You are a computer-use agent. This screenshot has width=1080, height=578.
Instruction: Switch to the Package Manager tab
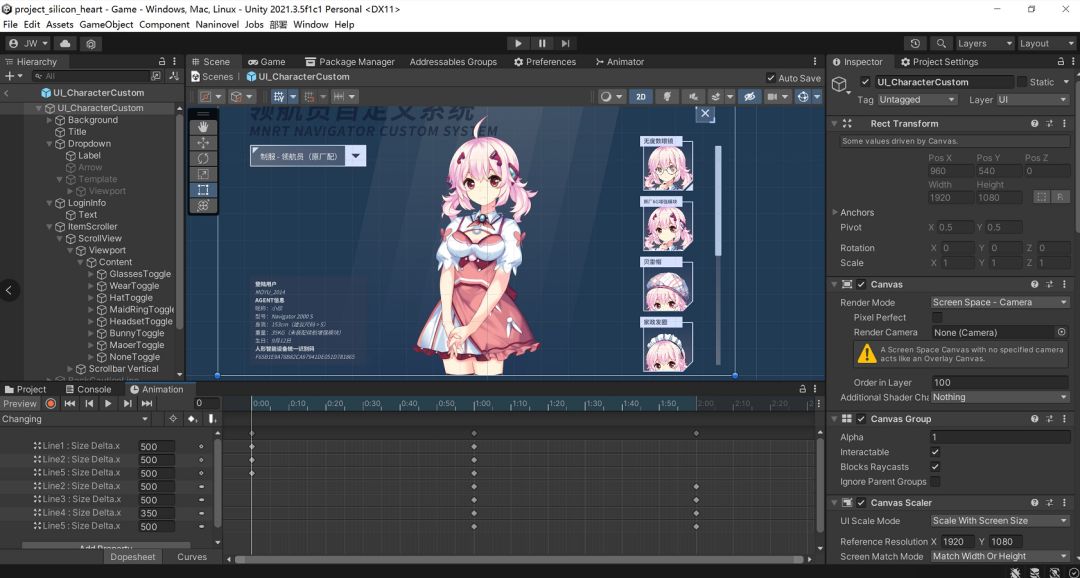pyautogui.click(x=350, y=62)
